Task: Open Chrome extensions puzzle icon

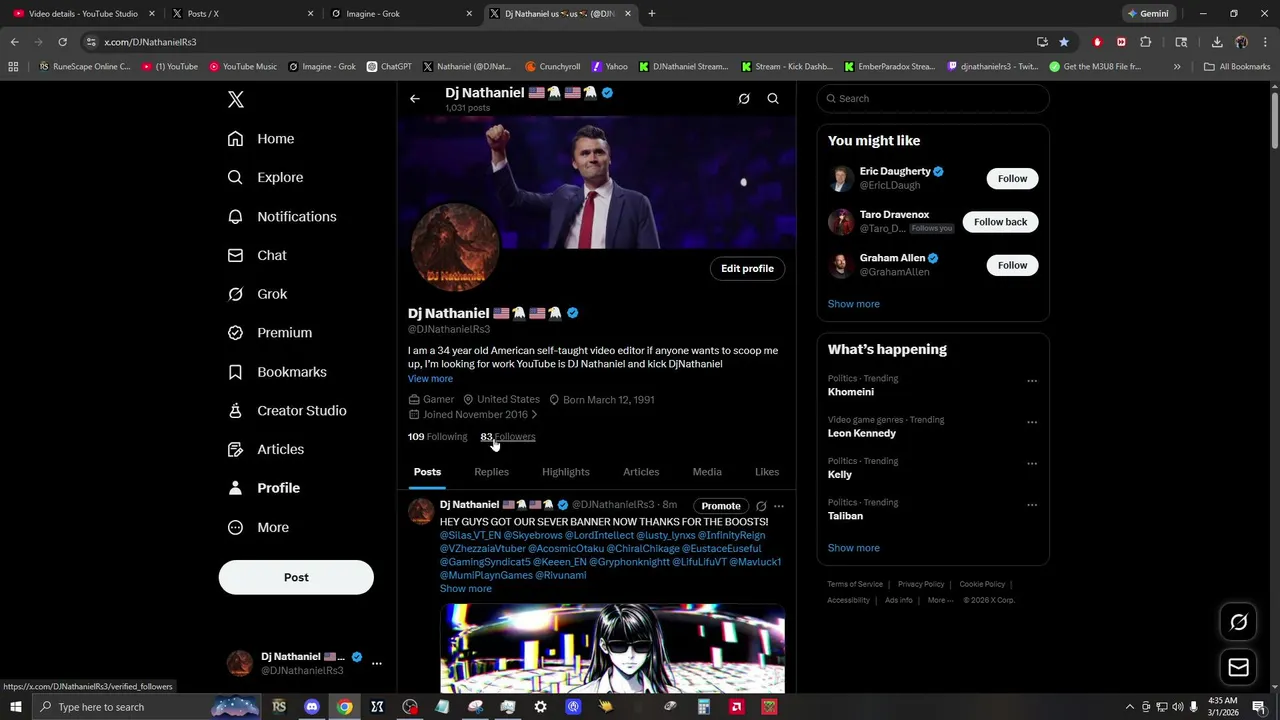Action: (1145, 42)
